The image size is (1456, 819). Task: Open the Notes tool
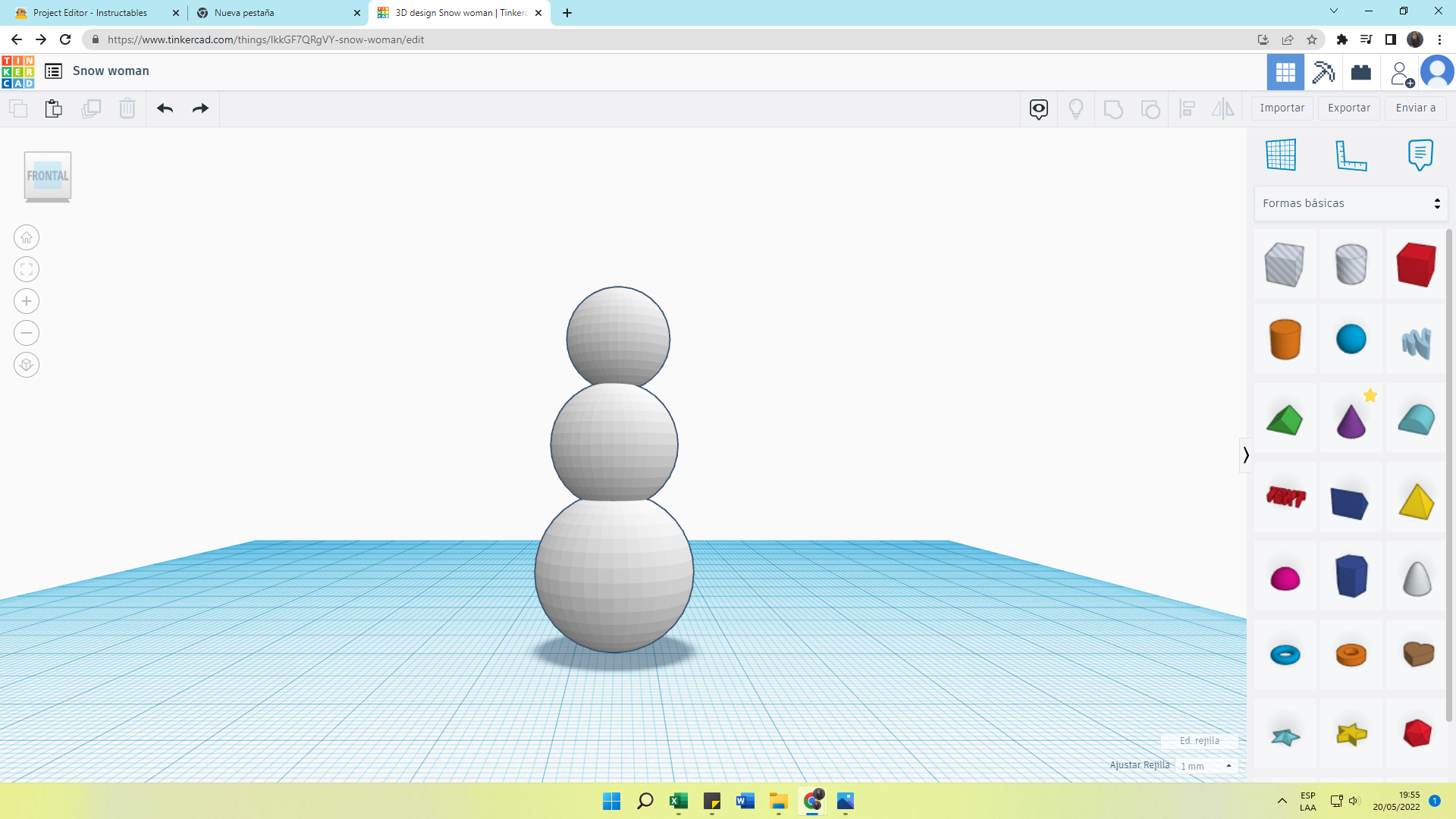1420,155
